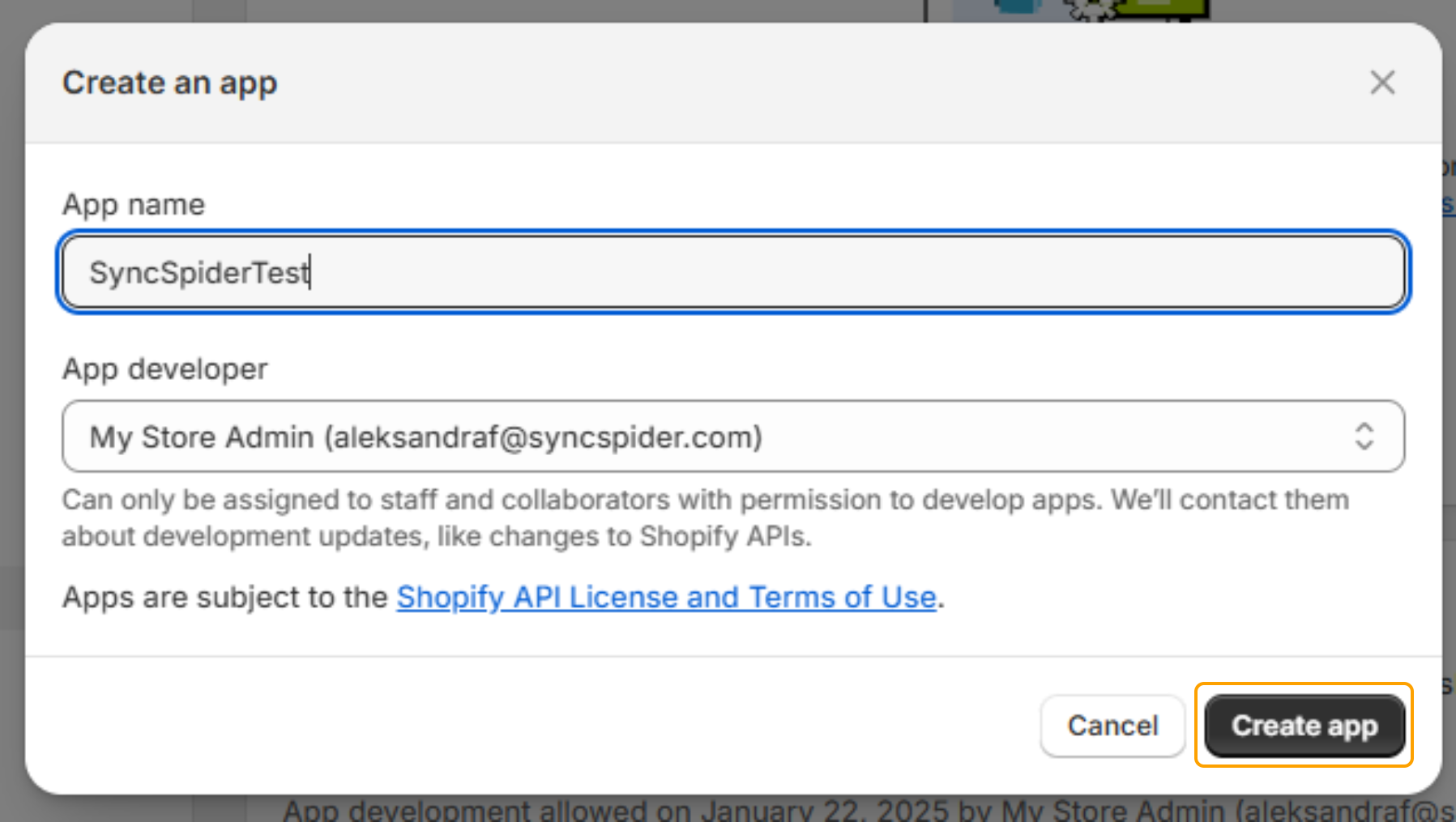Close the Create an app dialog
The width and height of the screenshot is (1456, 822).
1382,83
